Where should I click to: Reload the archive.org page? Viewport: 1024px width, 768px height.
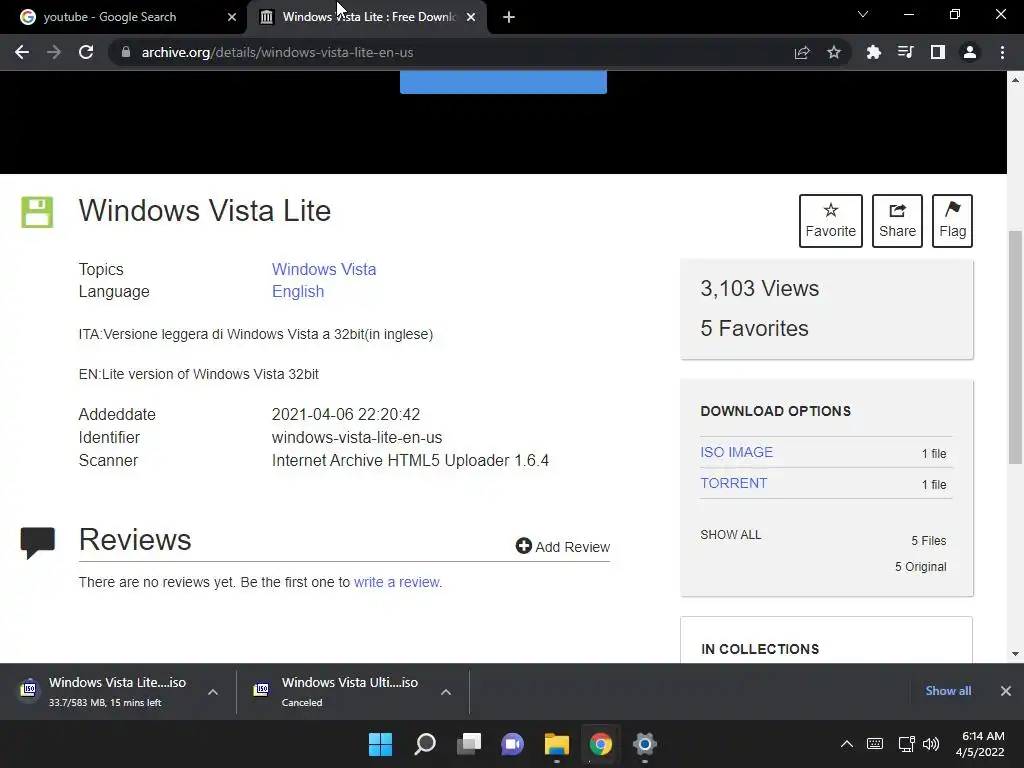pos(86,52)
